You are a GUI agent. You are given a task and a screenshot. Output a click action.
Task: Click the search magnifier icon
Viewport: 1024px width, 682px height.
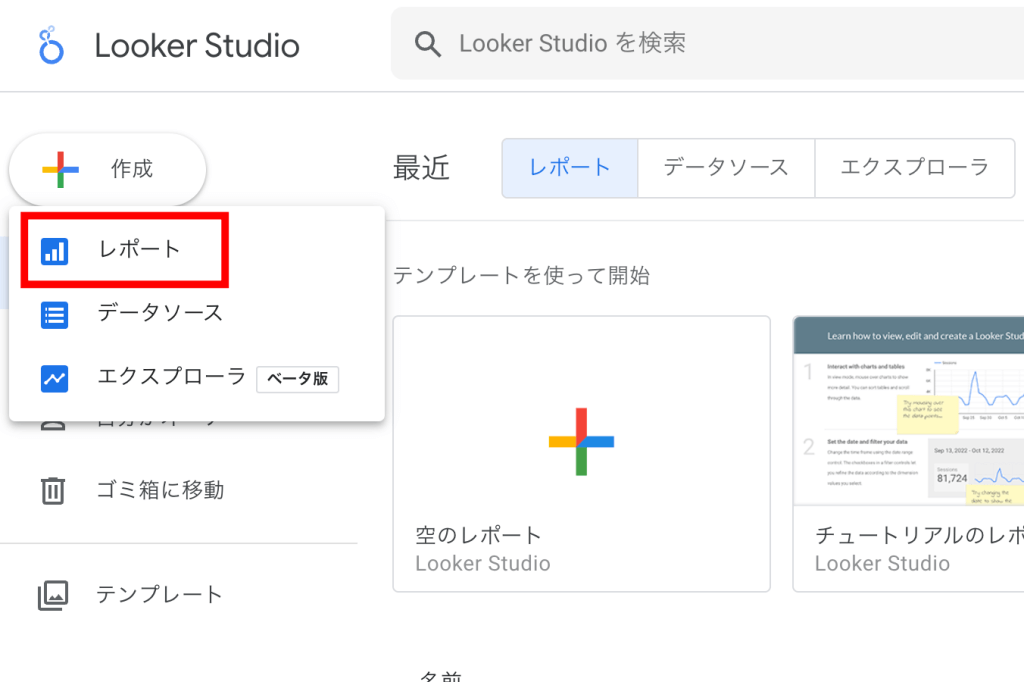[428, 44]
